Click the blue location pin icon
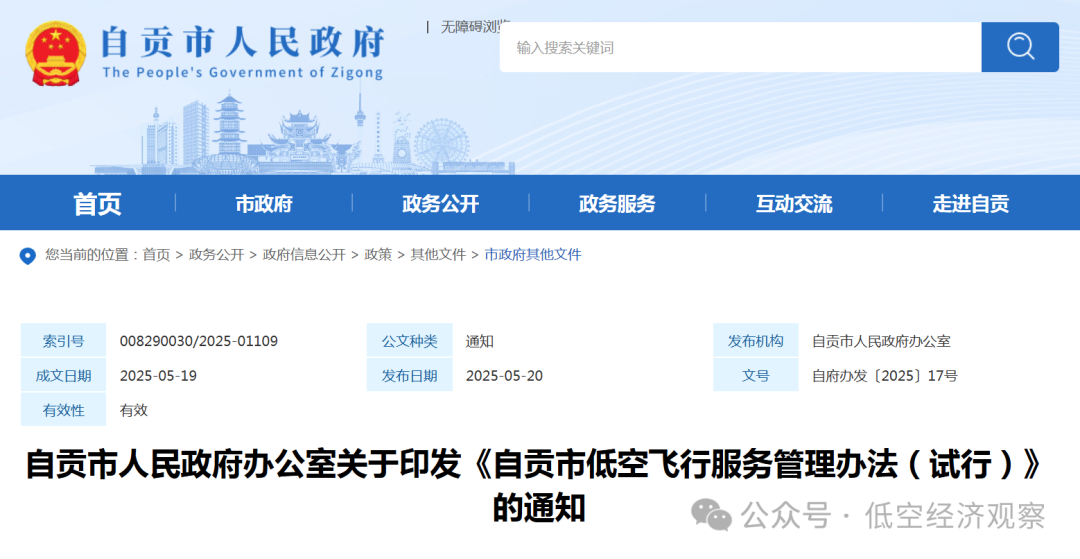This screenshot has width=1080, height=559. (x=28, y=256)
